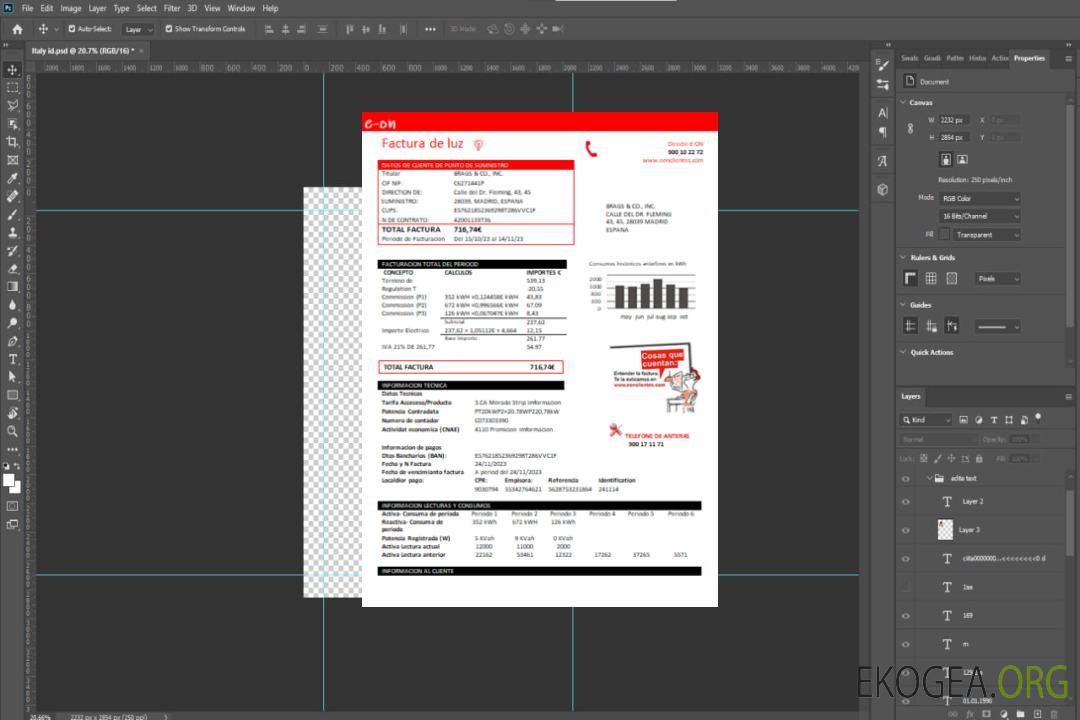This screenshot has width=1080, height=720.
Task: Open the color Mode dropdown showing RGB Color
Action: [980, 198]
